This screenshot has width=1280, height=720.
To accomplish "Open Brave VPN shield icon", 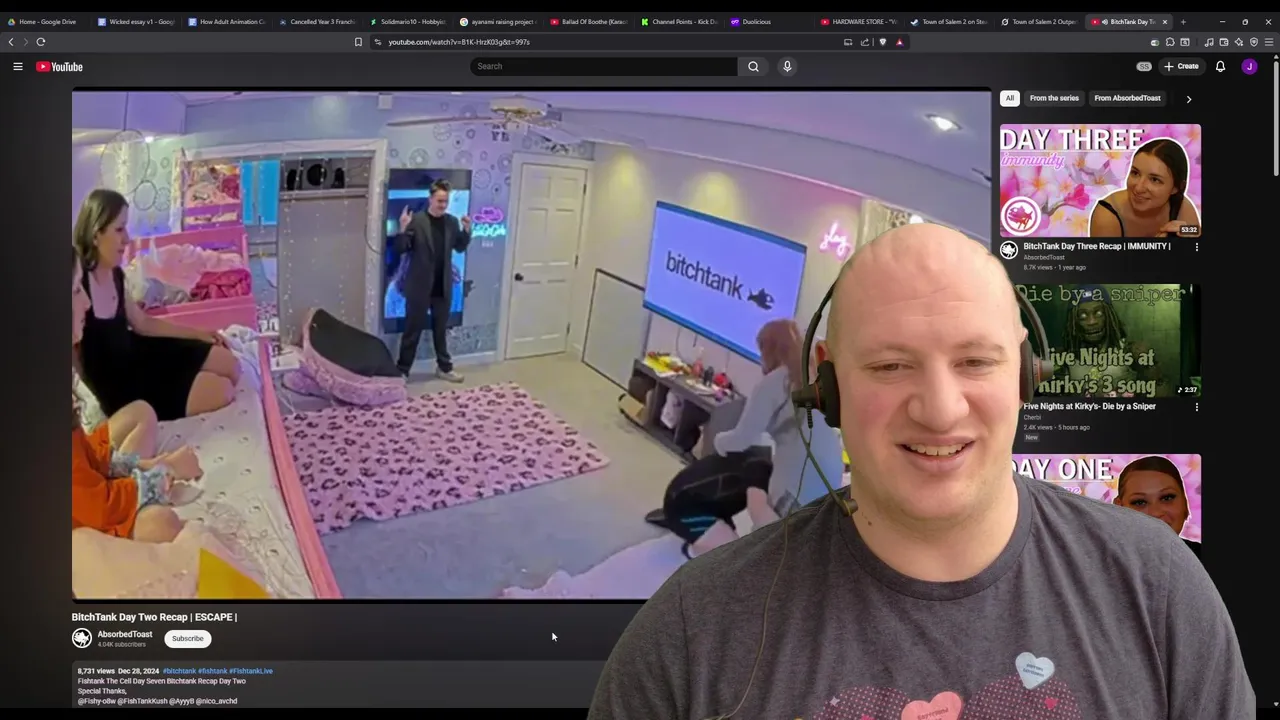I will [1254, 42].
